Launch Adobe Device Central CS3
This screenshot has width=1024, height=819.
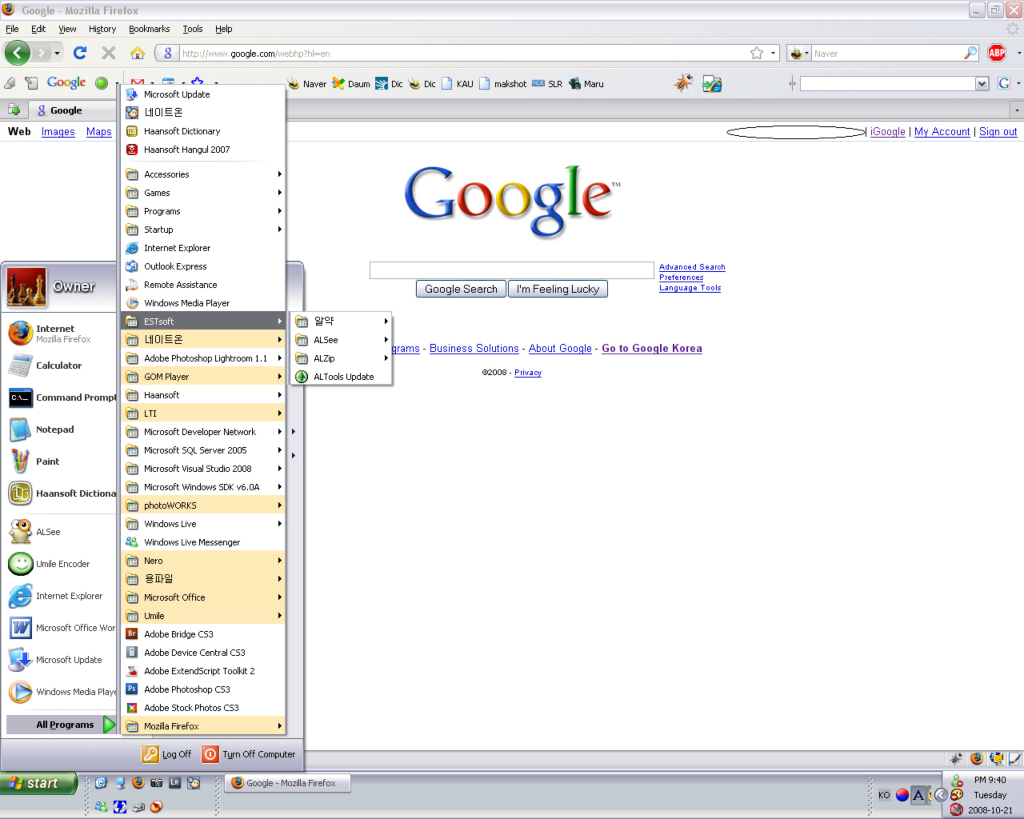[203, 652]
